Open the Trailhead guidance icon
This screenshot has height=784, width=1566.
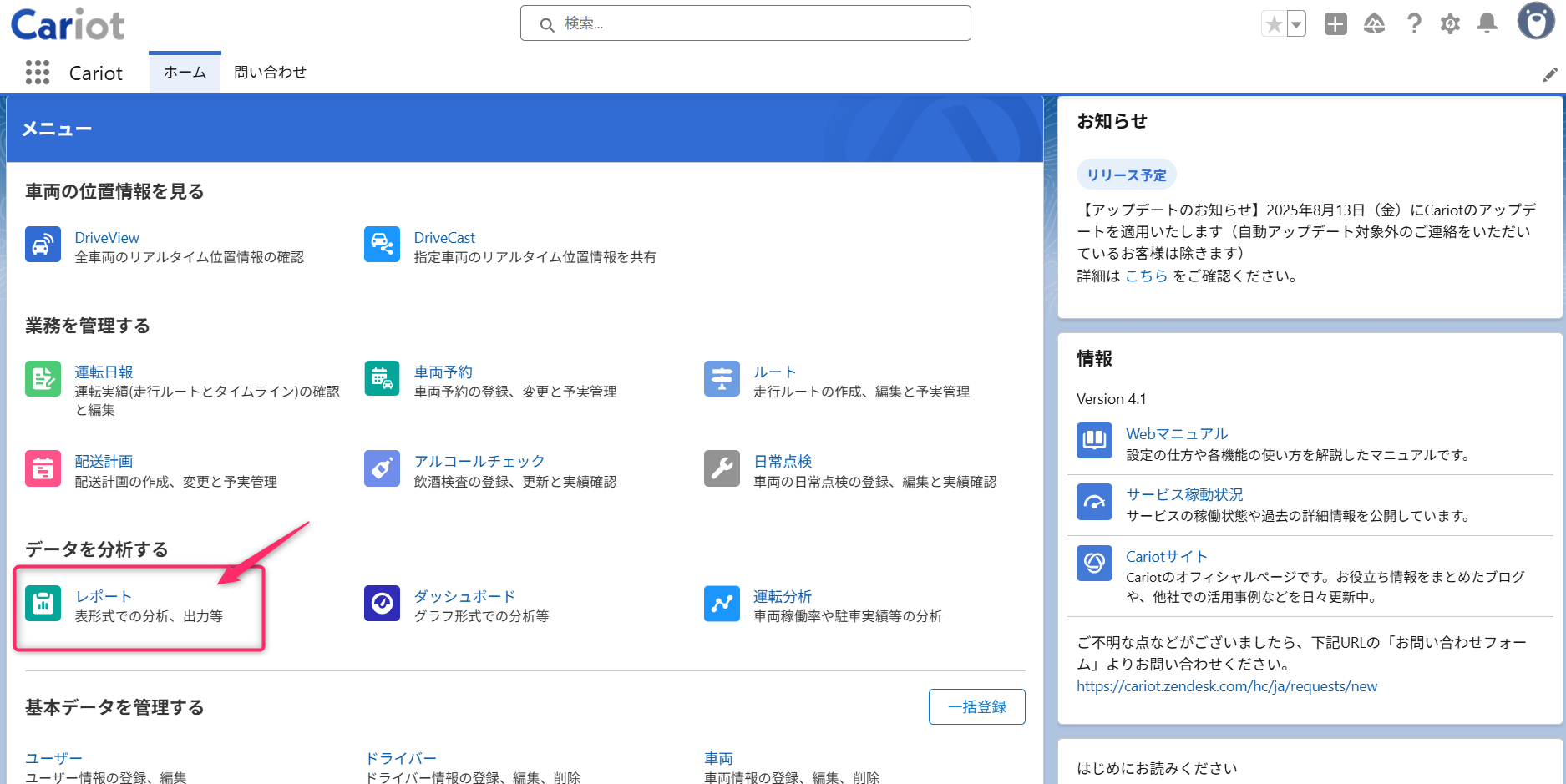1374,23
